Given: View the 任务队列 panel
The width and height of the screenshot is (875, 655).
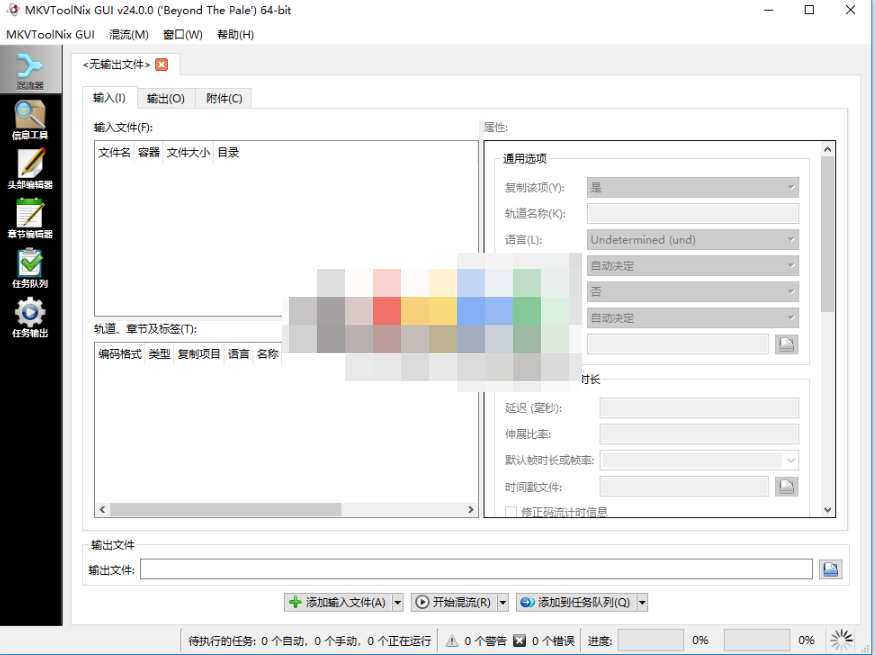Looking at the screenshot, I should point(30,265).
